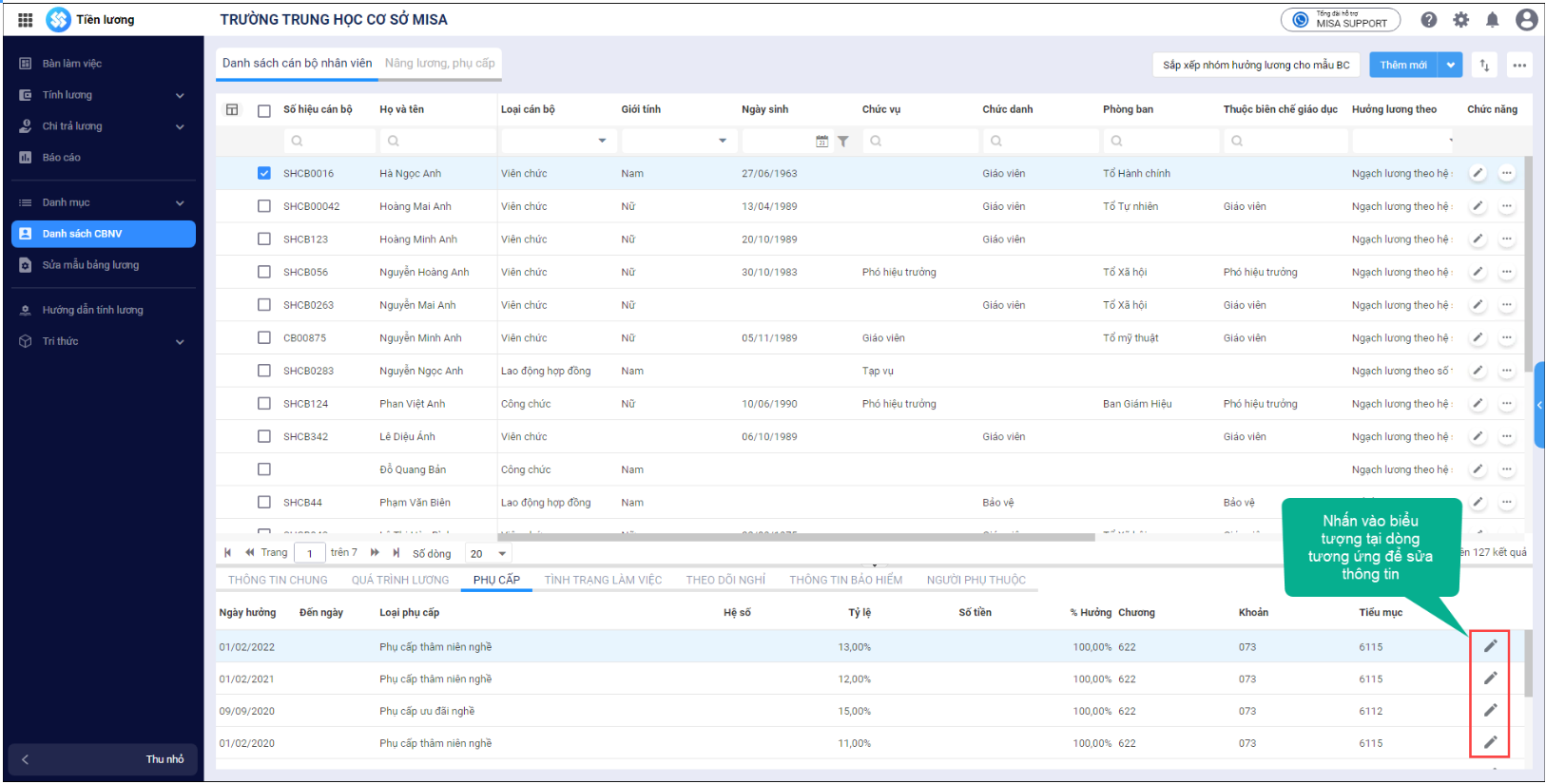This screenshot has width=1546, height=784.
Task: Click the user account avatar icon
Action: click(x=1526, y=20)
